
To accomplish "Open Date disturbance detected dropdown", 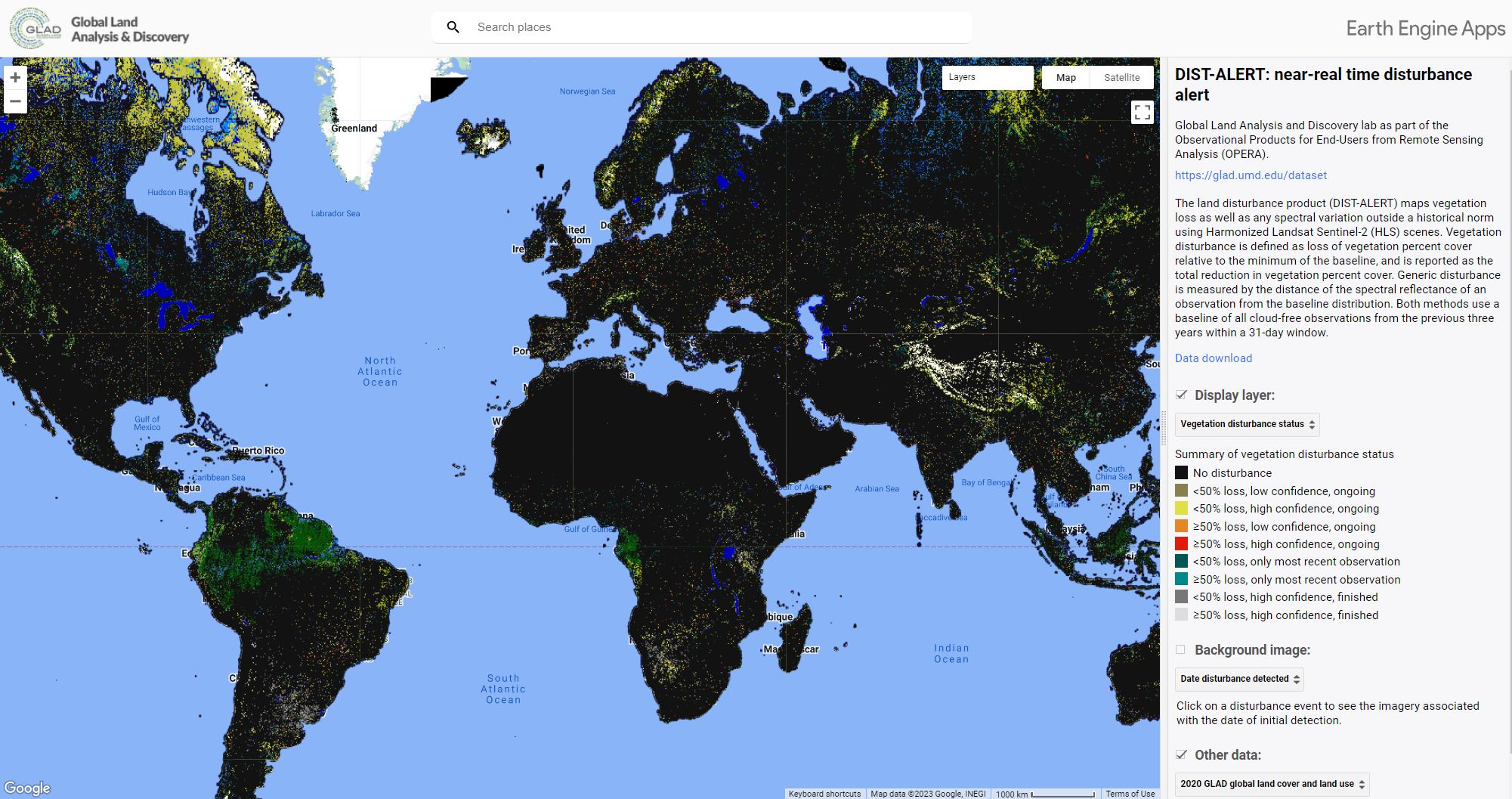I will (x=1239, y=679).
